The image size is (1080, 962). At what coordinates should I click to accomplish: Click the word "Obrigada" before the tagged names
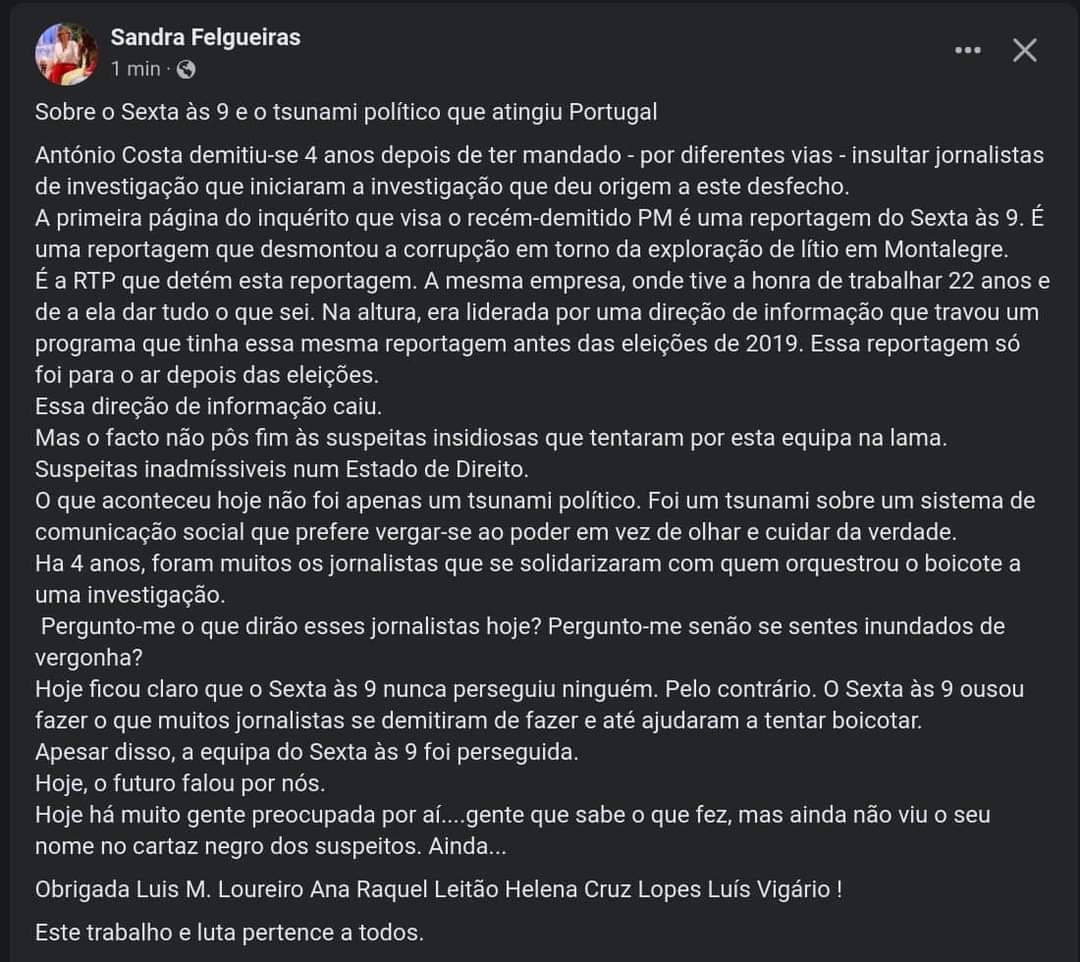click(81, 888)
